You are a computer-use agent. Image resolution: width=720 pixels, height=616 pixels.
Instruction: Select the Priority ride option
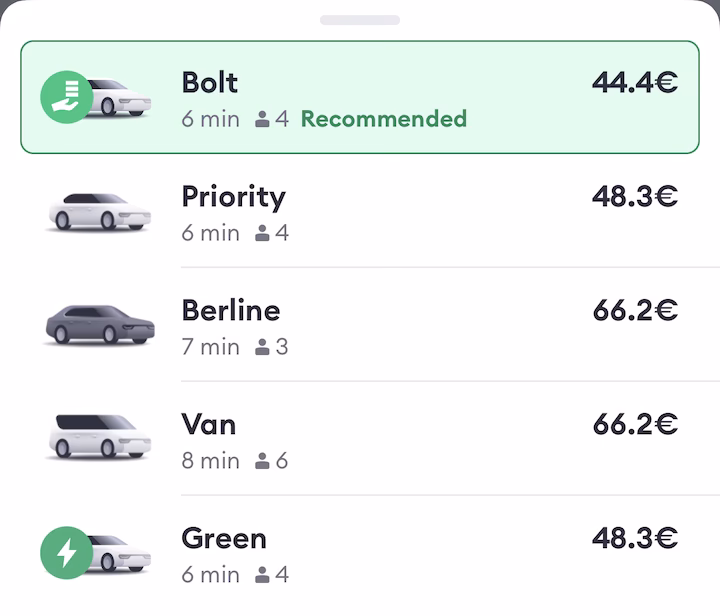360,212
